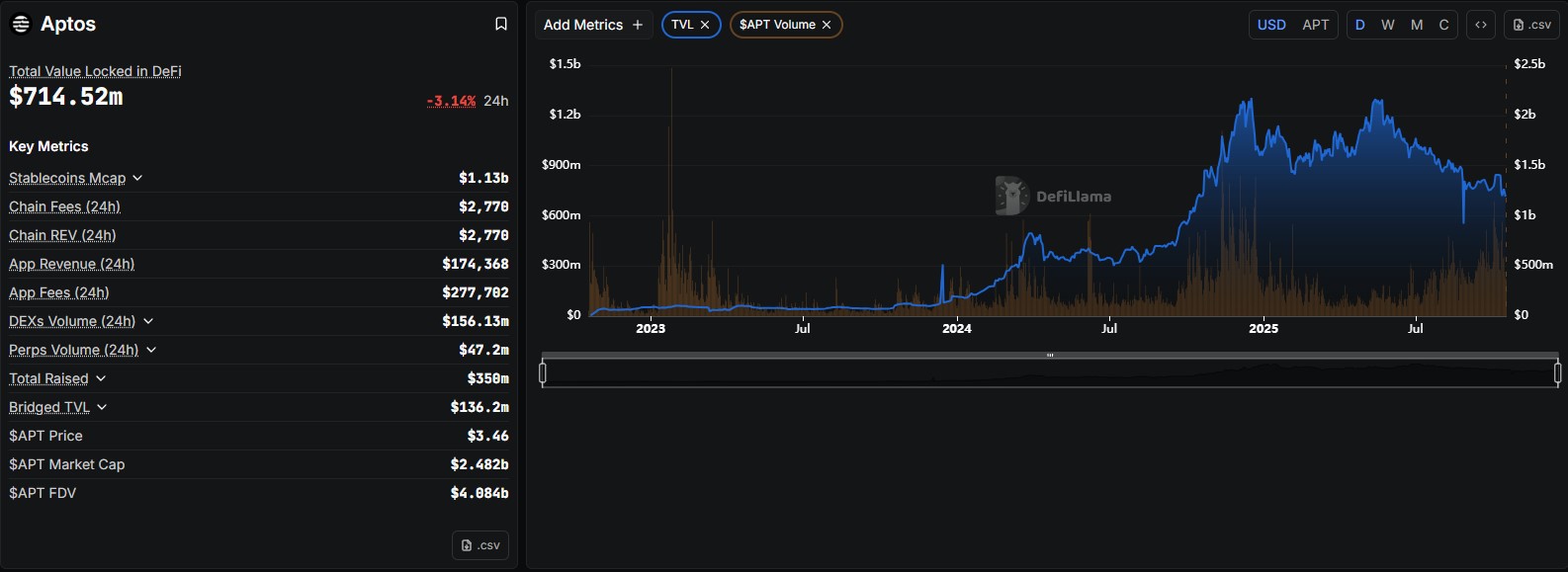Remove the TVL metric chip
Image resolution: width=1568 pixels, height=572 pixels.
click(705, 25)
